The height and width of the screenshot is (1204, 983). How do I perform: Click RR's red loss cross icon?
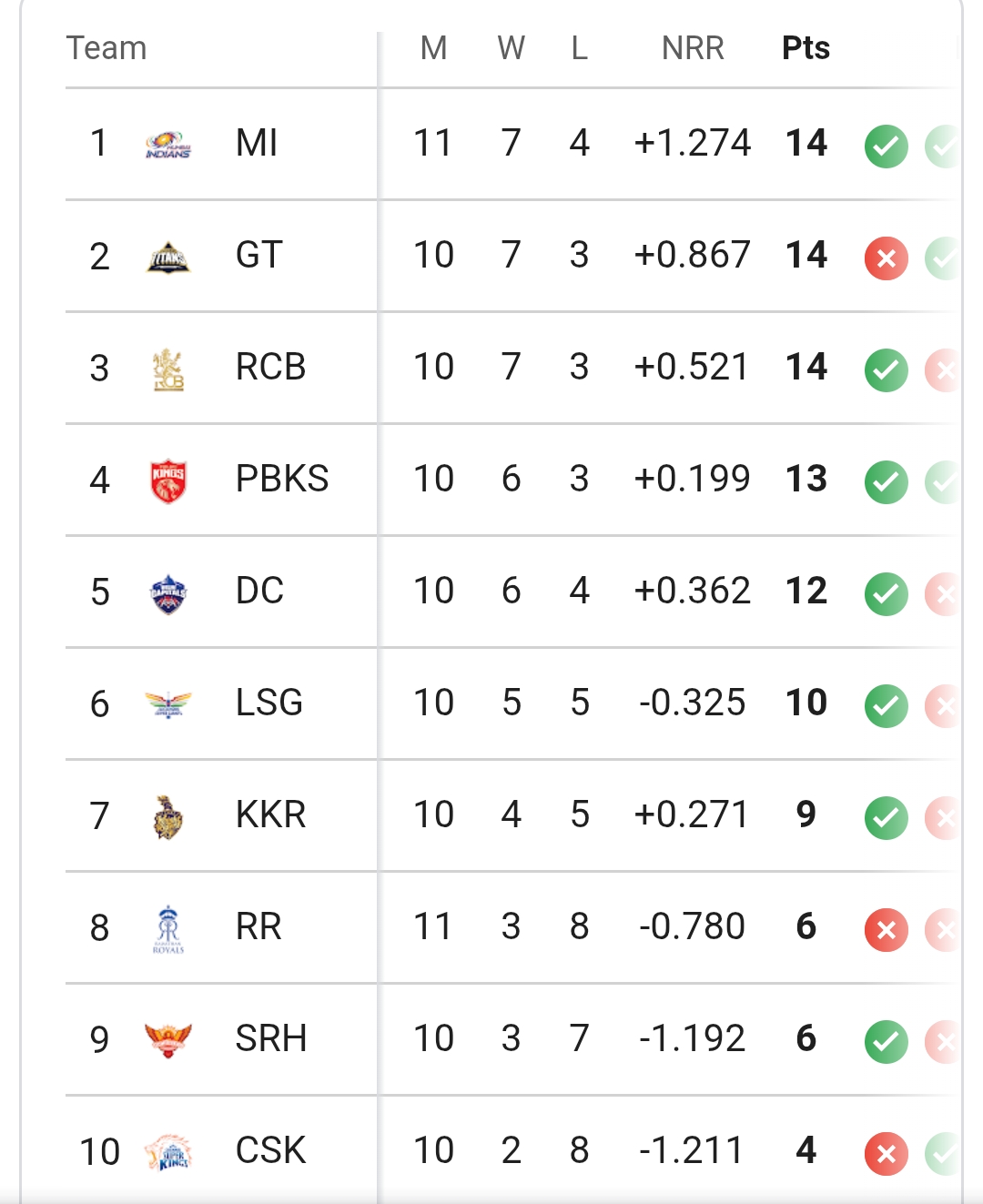(x=887, y=930)
